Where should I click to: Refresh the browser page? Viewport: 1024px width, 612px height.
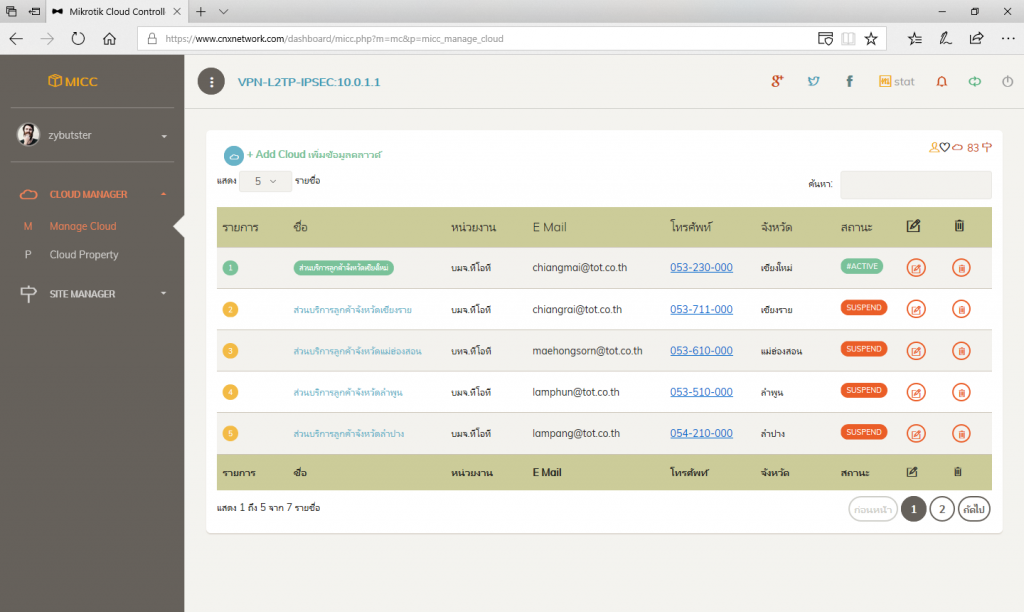[78, 39]
